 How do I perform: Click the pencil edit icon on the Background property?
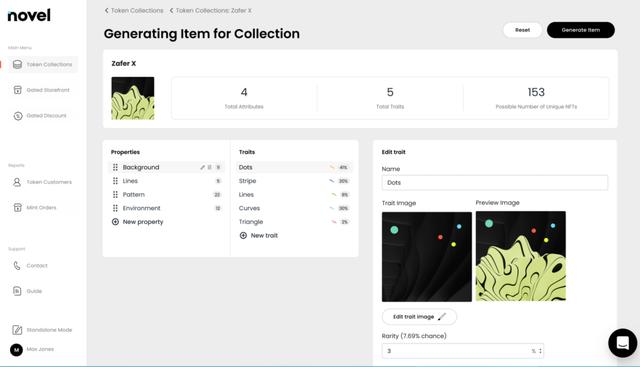click(202, 167)
